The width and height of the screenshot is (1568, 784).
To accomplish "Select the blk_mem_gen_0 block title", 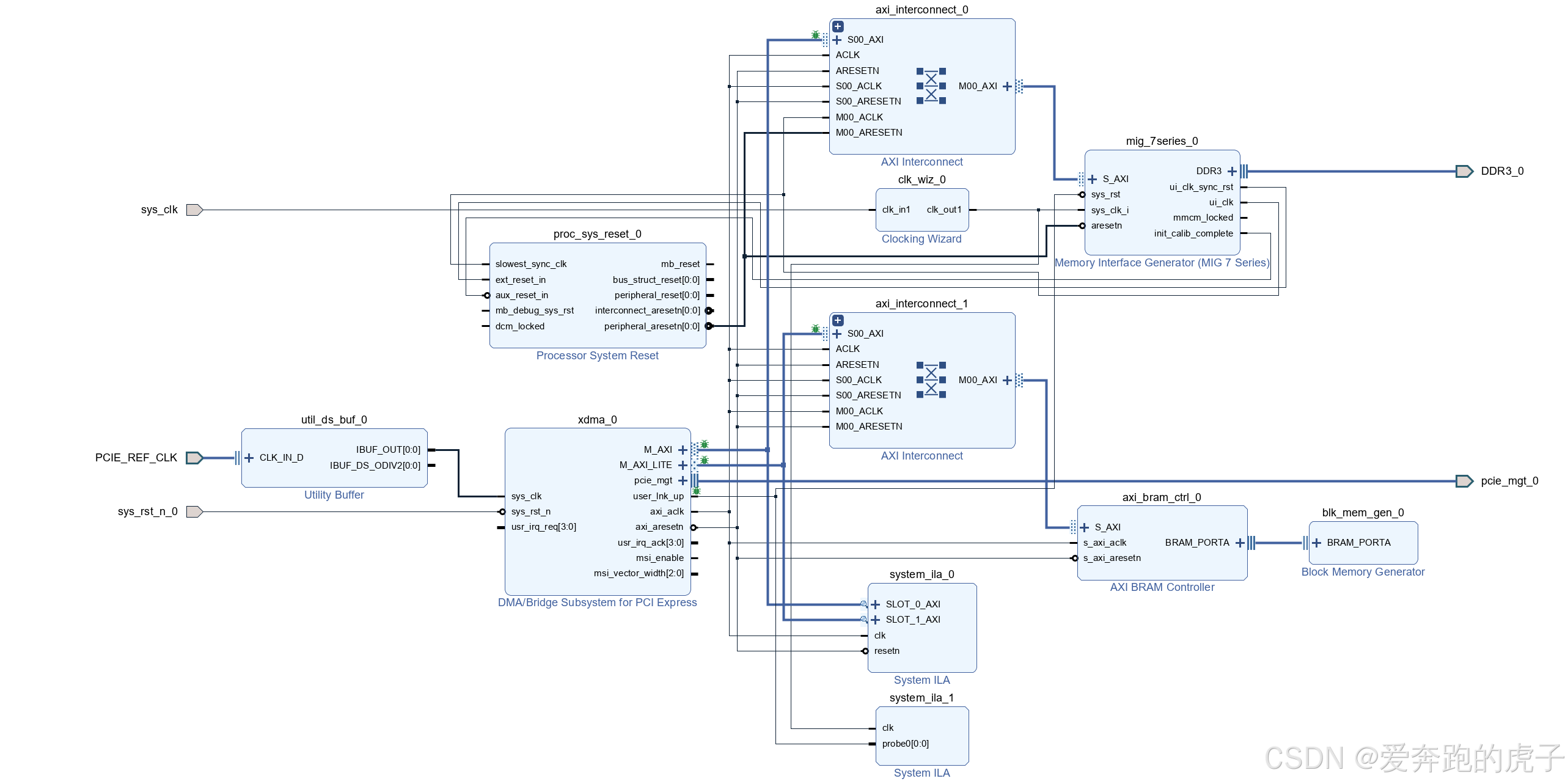I will coord(1362,513).
